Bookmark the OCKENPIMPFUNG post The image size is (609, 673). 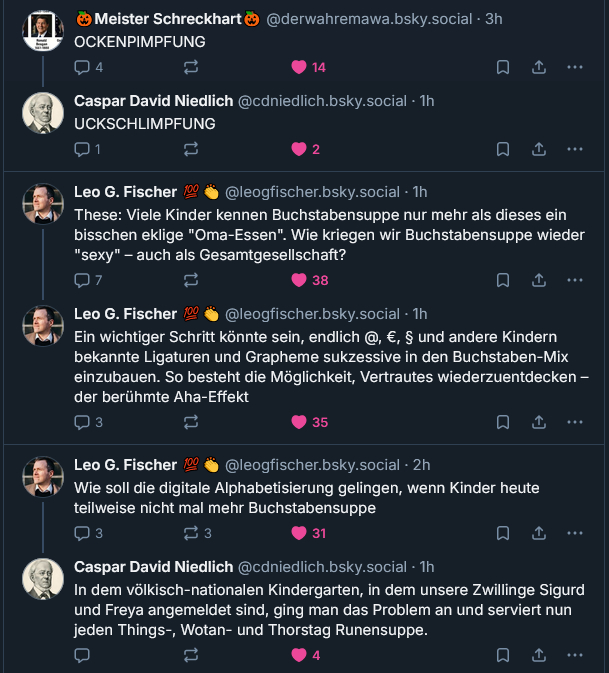(503, 67)
